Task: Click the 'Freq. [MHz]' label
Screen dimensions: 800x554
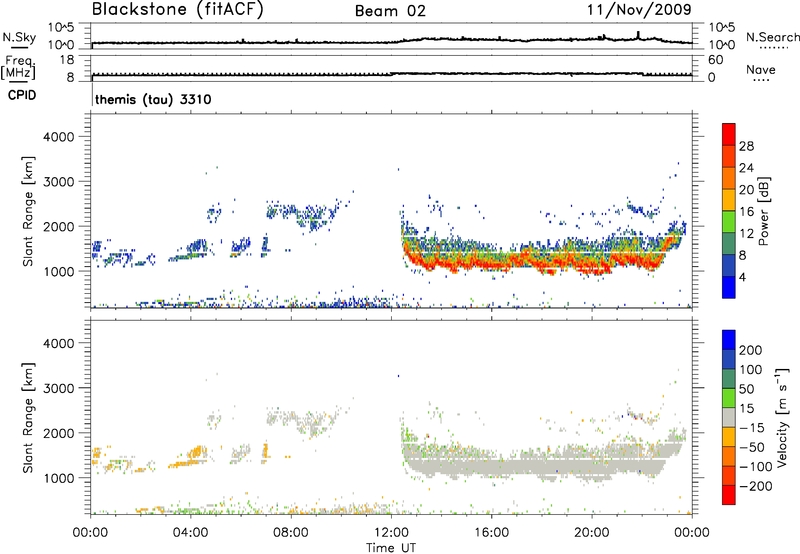Action: (20, 67)
